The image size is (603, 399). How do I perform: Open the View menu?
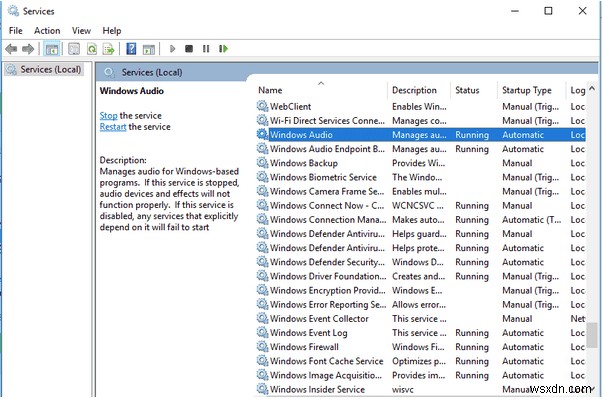(x=81, y=30)
